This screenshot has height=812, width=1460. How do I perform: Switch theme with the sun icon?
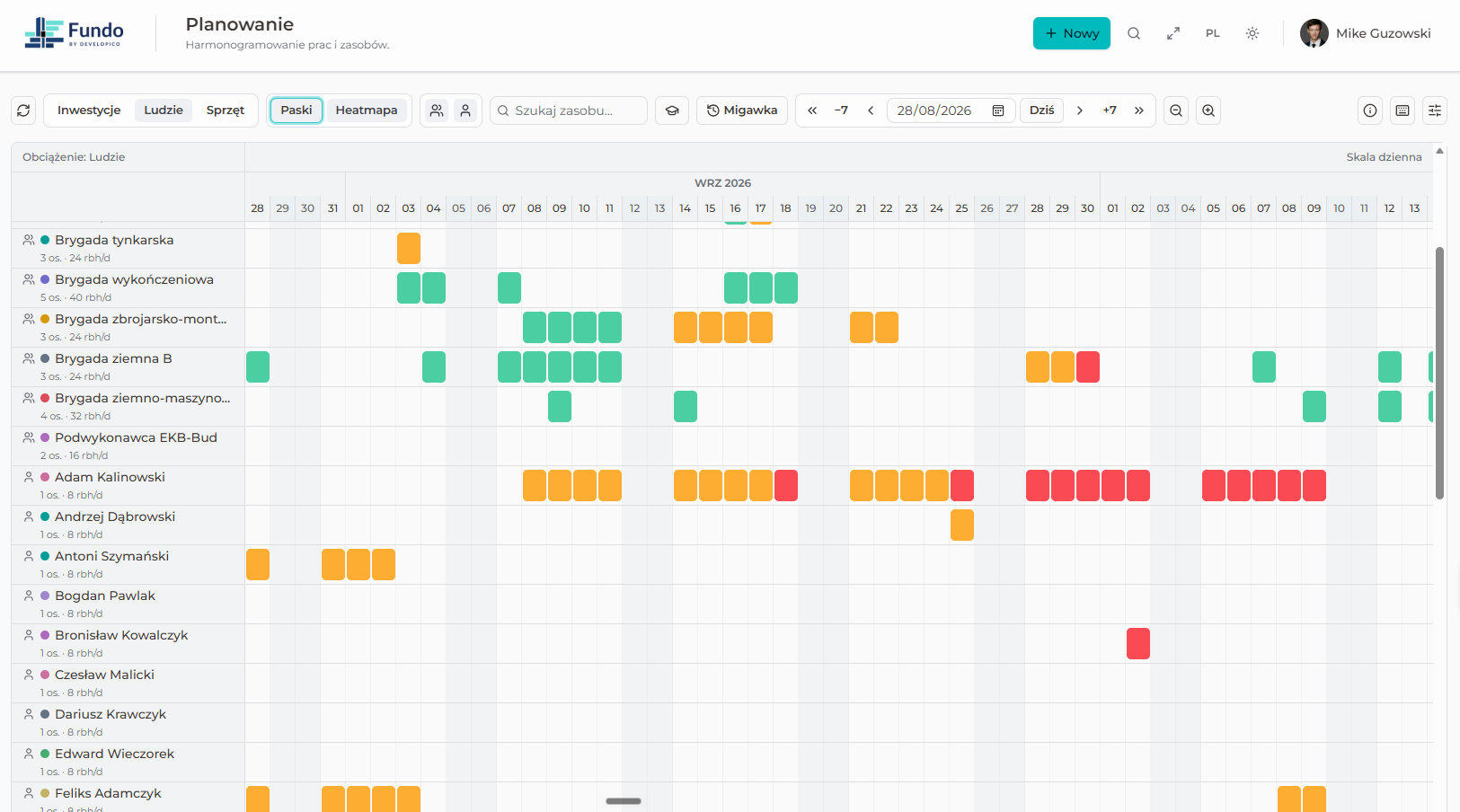click(x=1252, y=33)
